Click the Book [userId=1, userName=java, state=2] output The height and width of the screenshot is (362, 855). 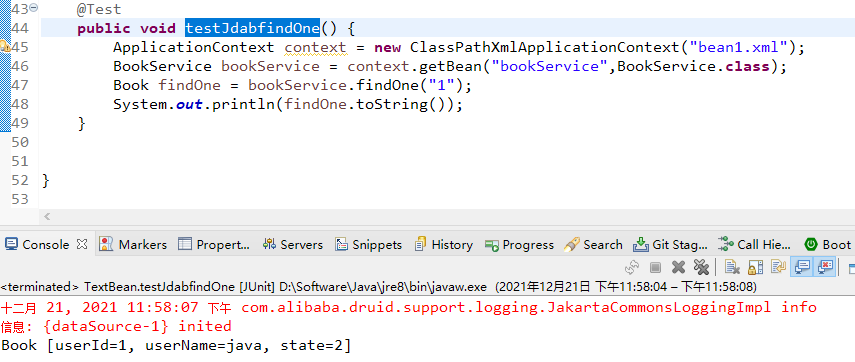pyautogui.click(x=176, y=346)
